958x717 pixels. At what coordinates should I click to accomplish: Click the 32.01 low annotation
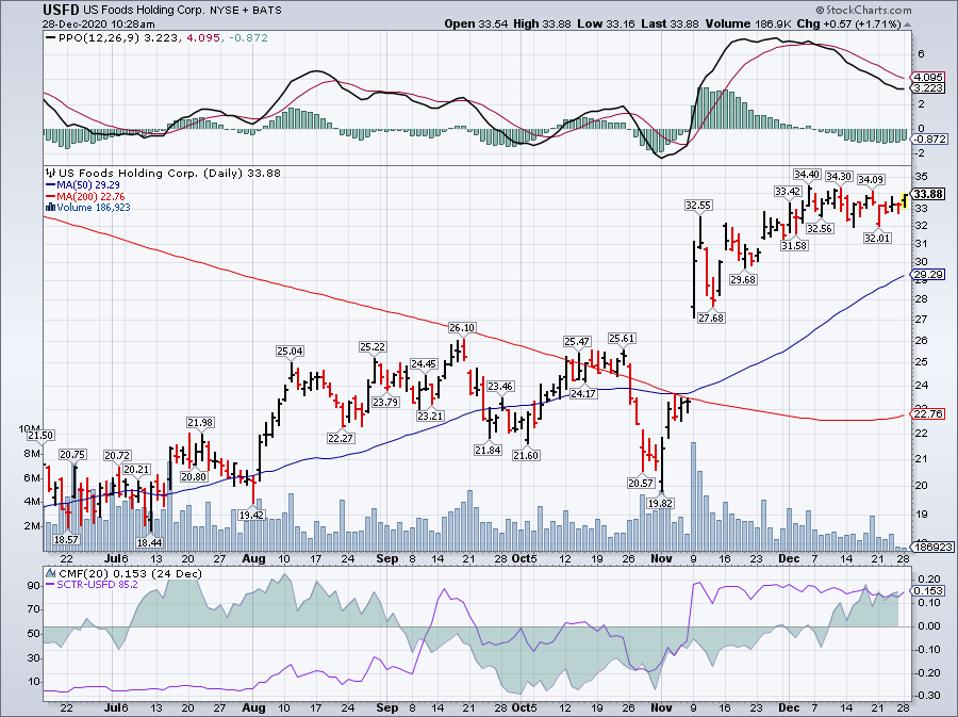(877, 238)
